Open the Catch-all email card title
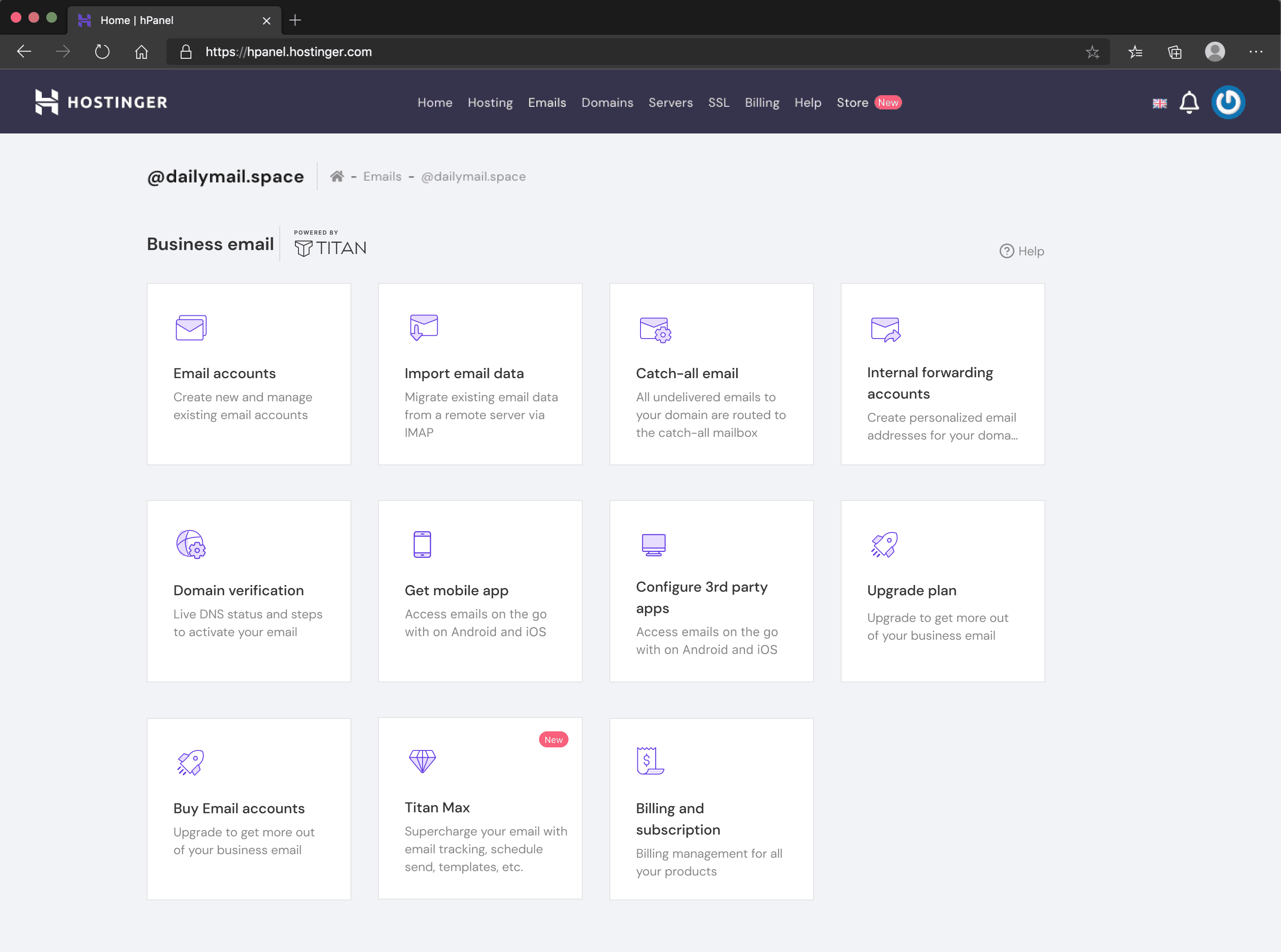 pos(687,373)
